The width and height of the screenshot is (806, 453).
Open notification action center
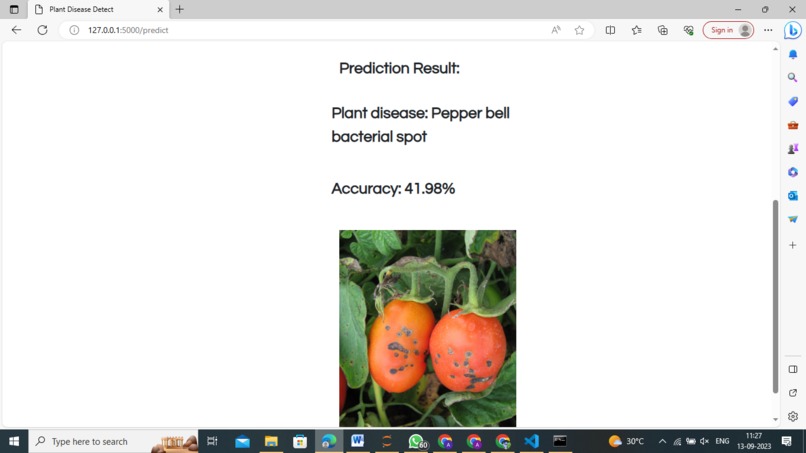(x=786, y=441)
